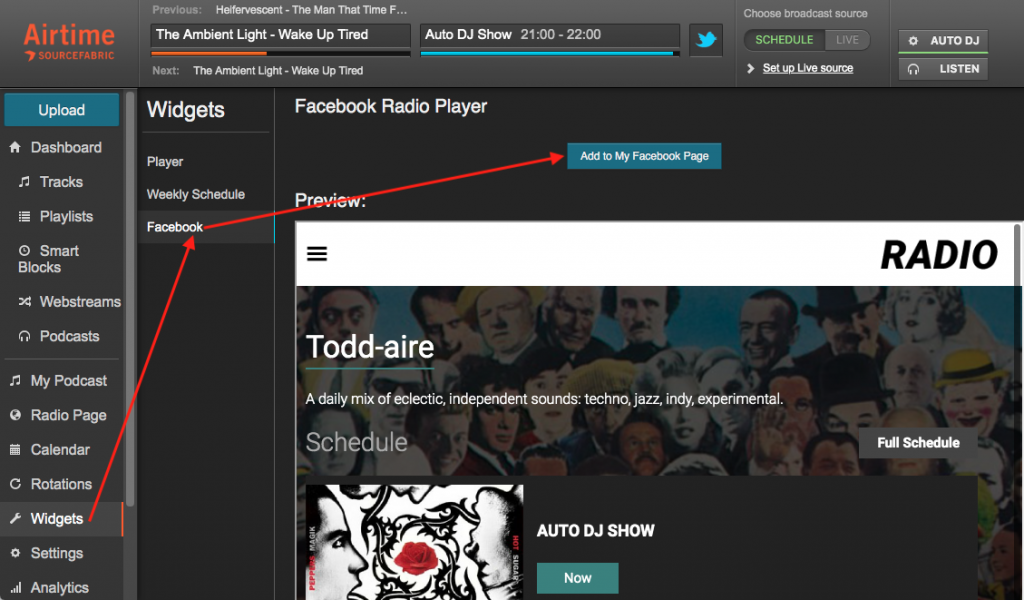Click the current track progress bar

(280, 52)
